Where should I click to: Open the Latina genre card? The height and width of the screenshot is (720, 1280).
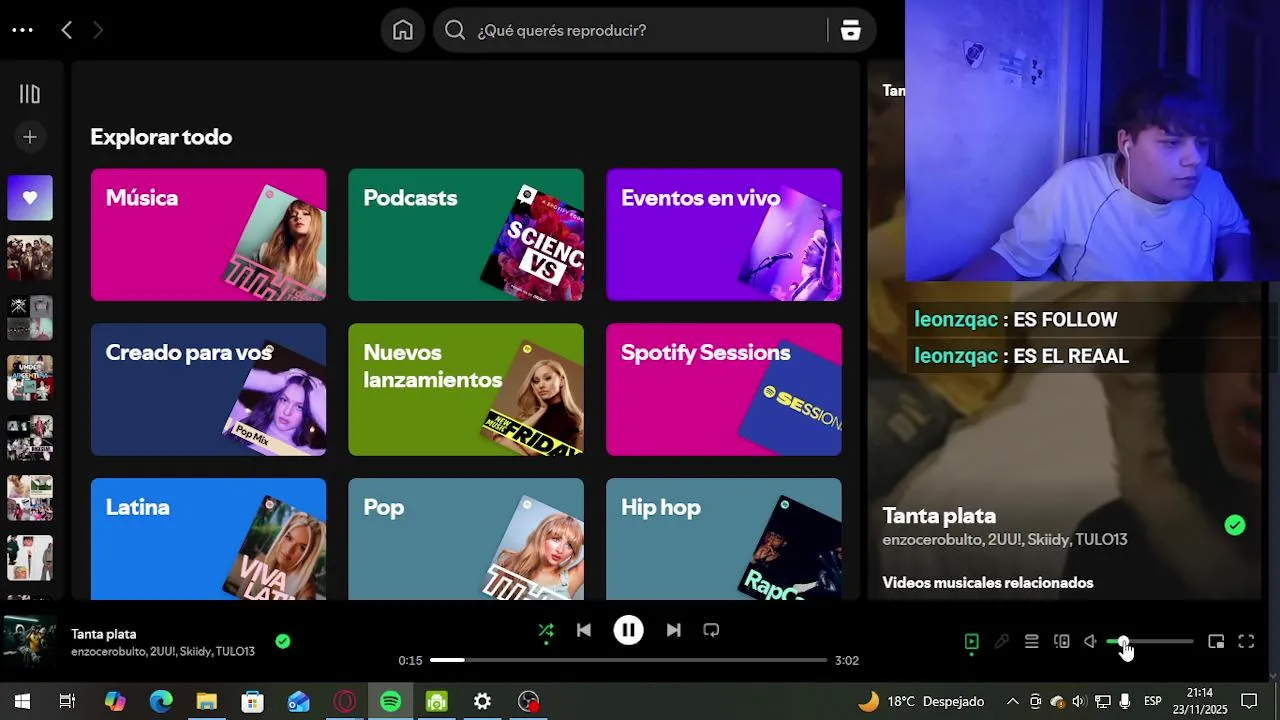point(208,539)
